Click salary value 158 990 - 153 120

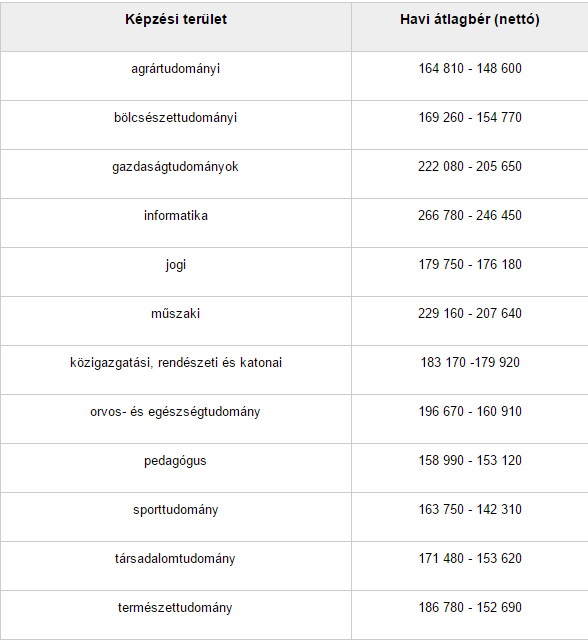[x=470, y=460]
